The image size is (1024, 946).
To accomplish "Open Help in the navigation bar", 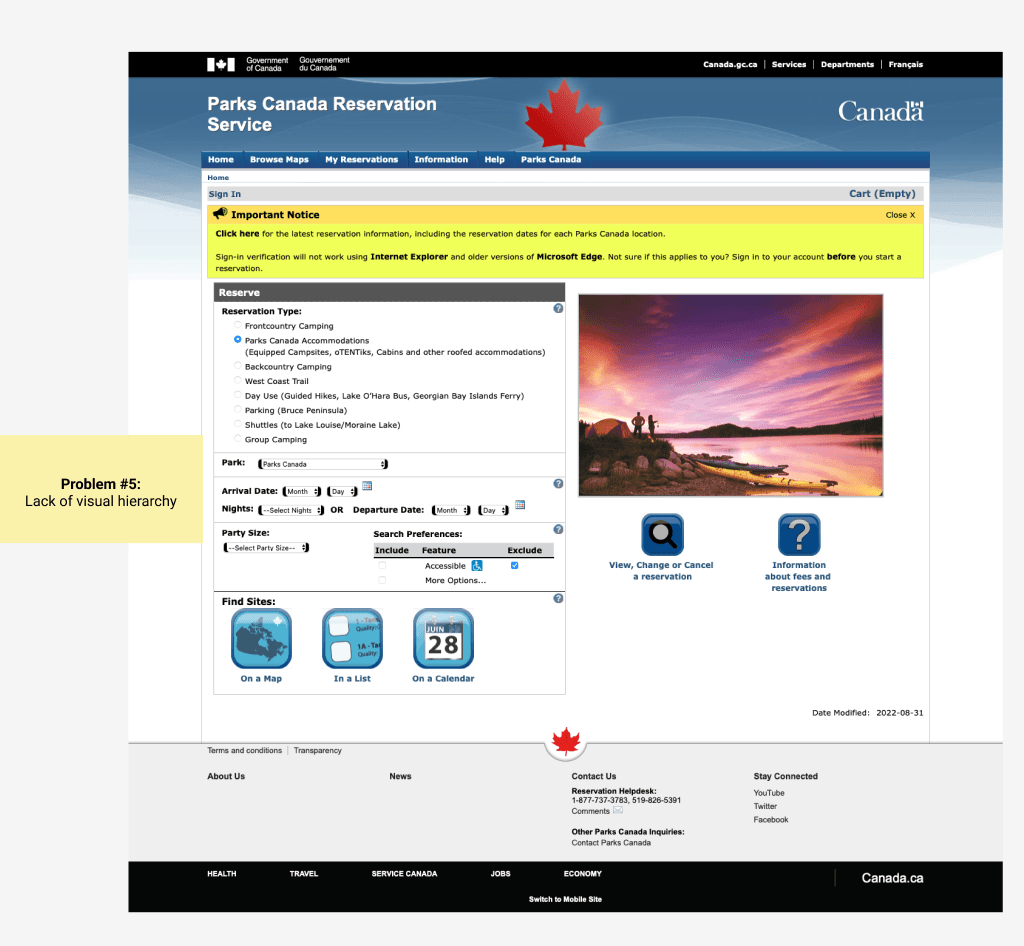I will (x=494, y=159).
